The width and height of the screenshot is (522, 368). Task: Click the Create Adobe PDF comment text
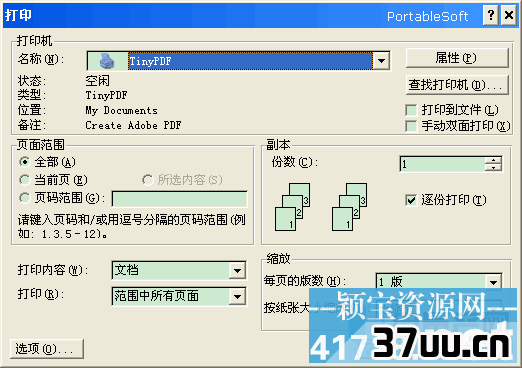[133, 125]
